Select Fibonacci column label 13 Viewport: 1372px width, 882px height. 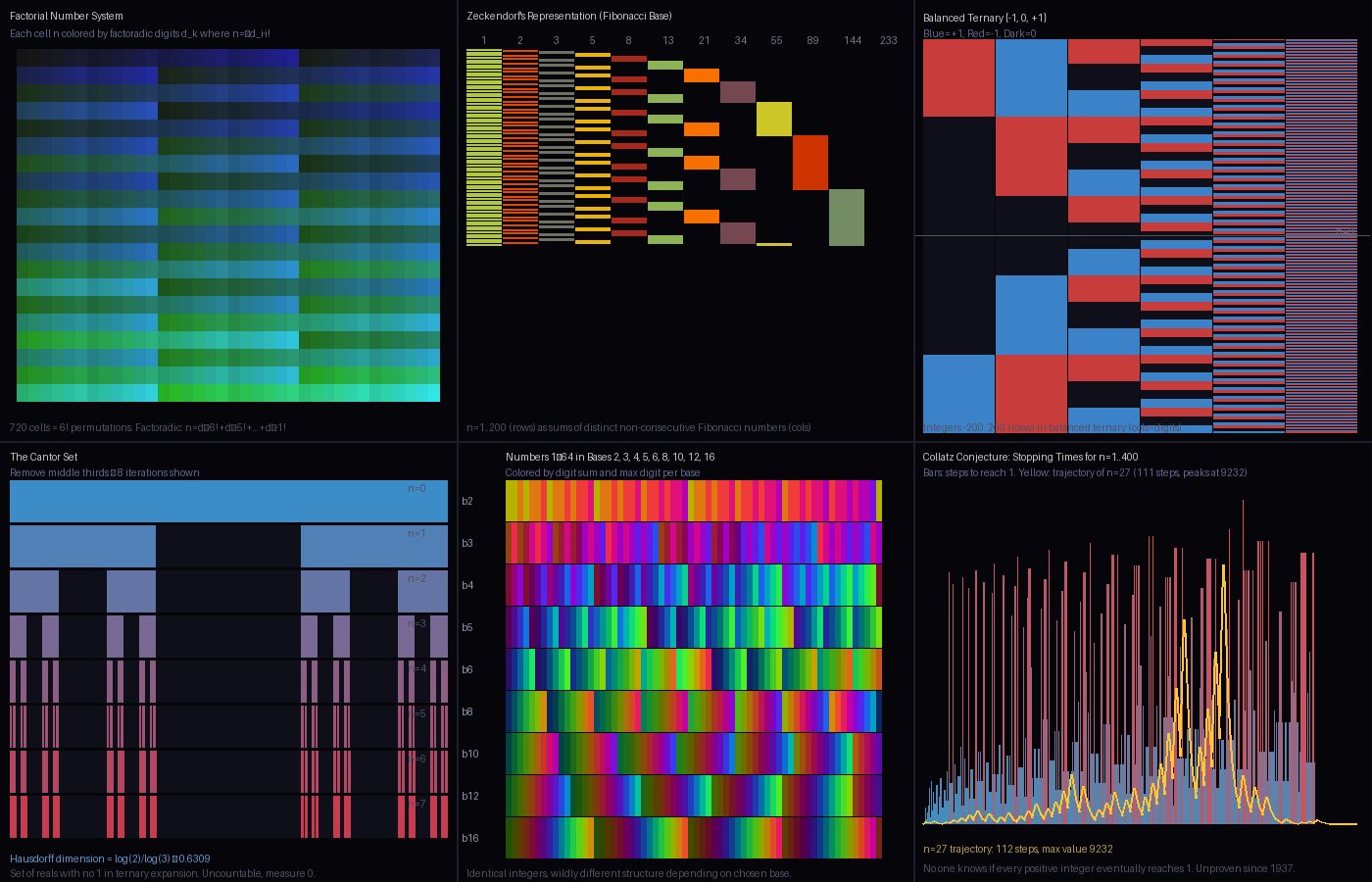[667, 40]
